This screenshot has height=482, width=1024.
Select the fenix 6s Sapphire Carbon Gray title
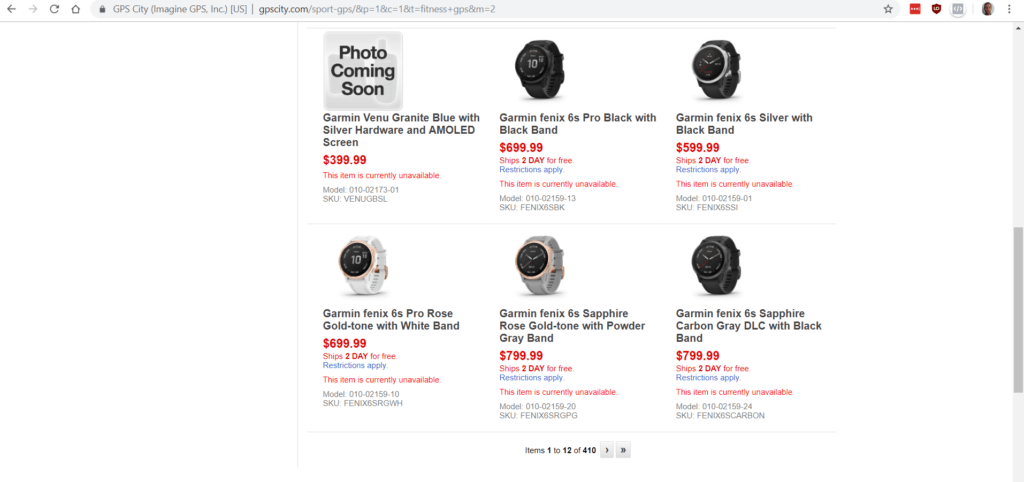(748, 326)
